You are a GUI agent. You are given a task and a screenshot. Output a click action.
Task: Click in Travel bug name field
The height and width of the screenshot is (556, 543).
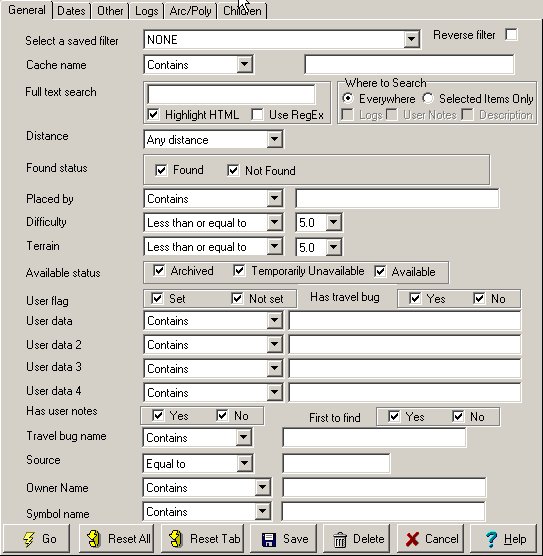point(374,438)
